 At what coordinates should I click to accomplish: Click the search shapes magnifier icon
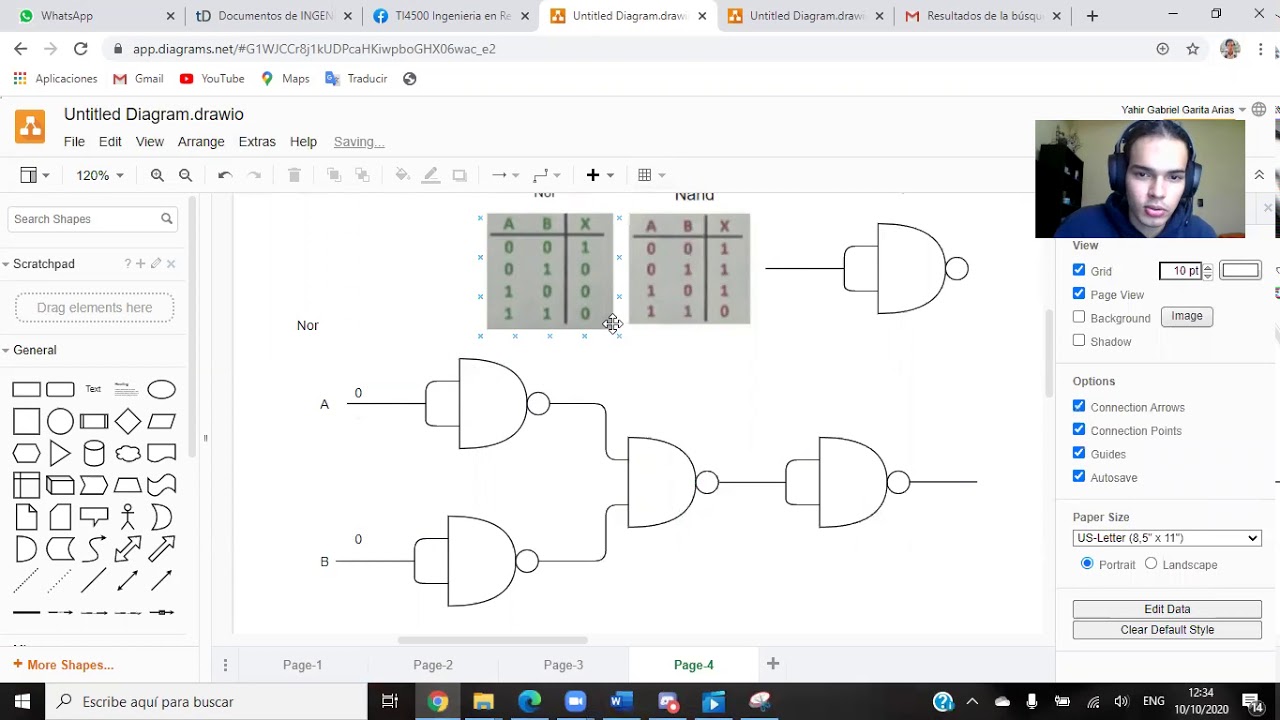pyautogui.click(x=167, y=219)
